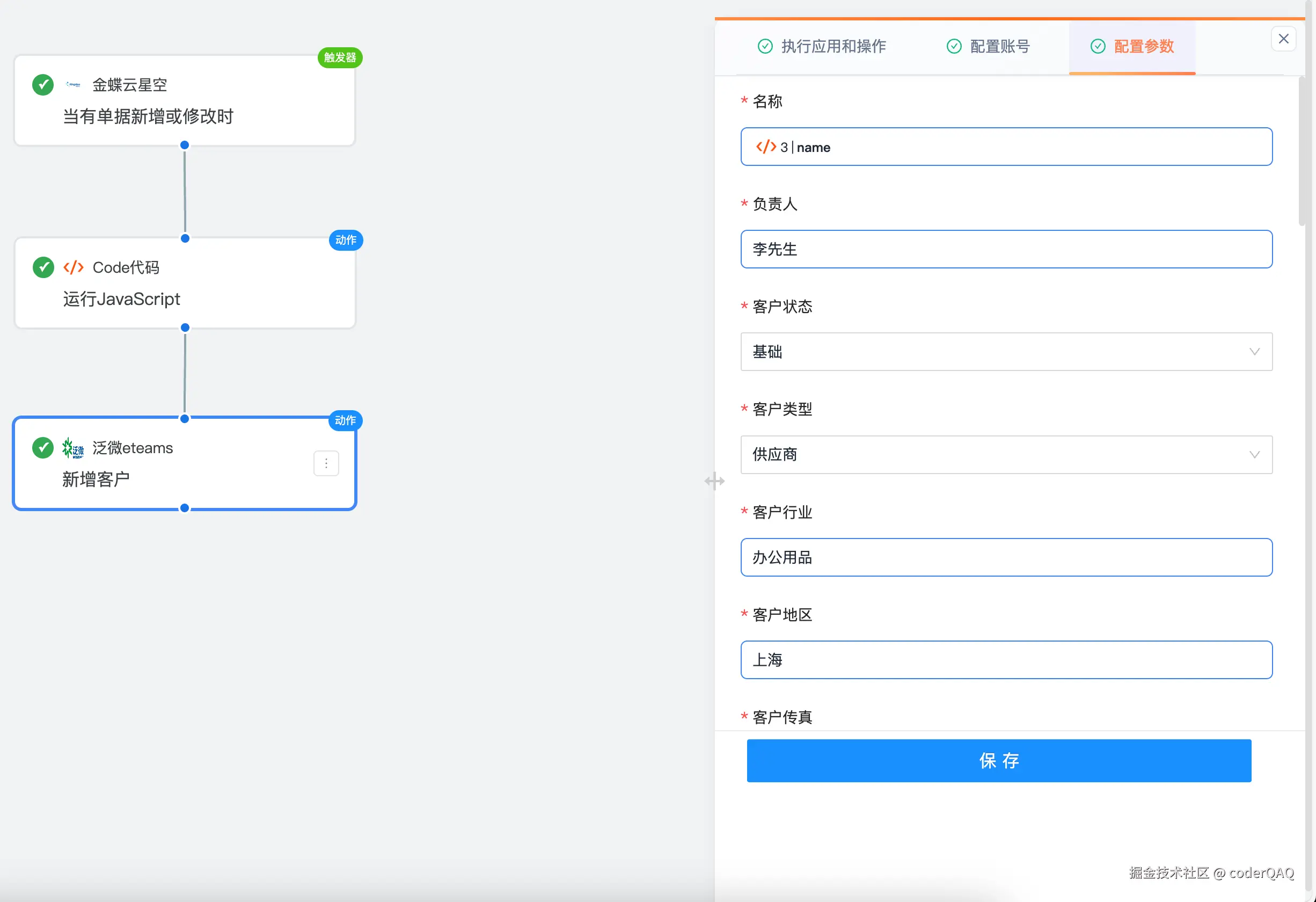The height and width of the screenshot is (902, 1316).
Task: Click the 泛微eteams logo icon
Action: [73, 448]
